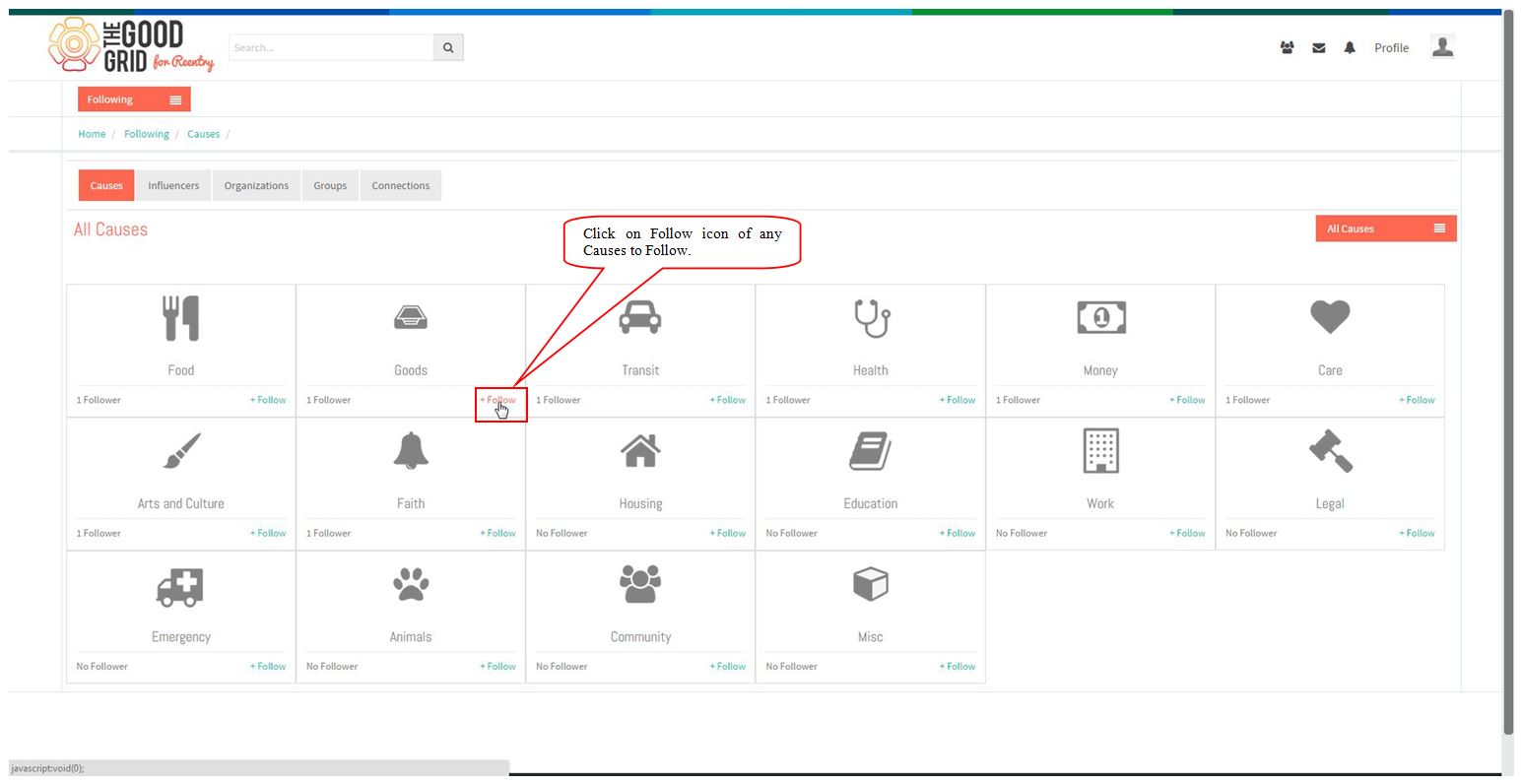Viewport: 1521px width, 784px height.
Task: Select the Groups tab
Action: 330,185
